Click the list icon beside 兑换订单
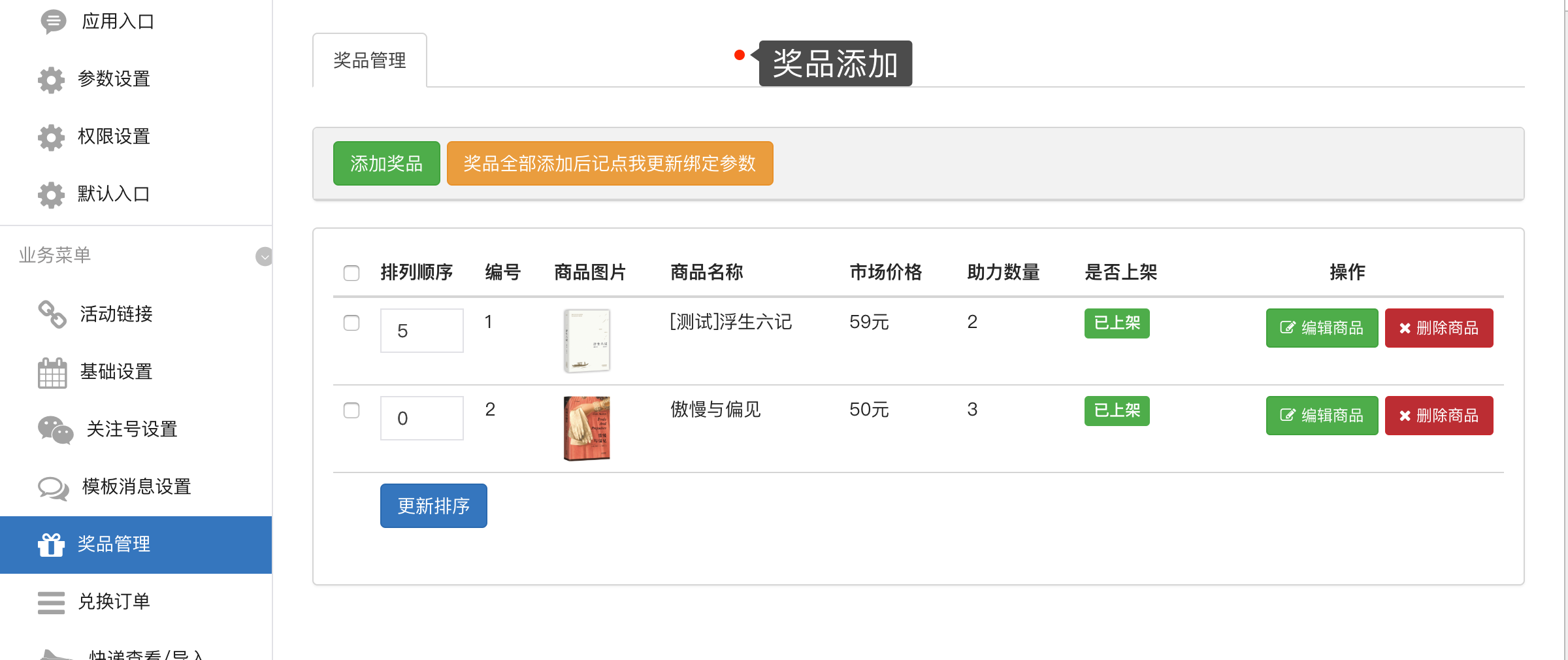The height and width of the screenshot is (660, 1568). coord(51,602)
